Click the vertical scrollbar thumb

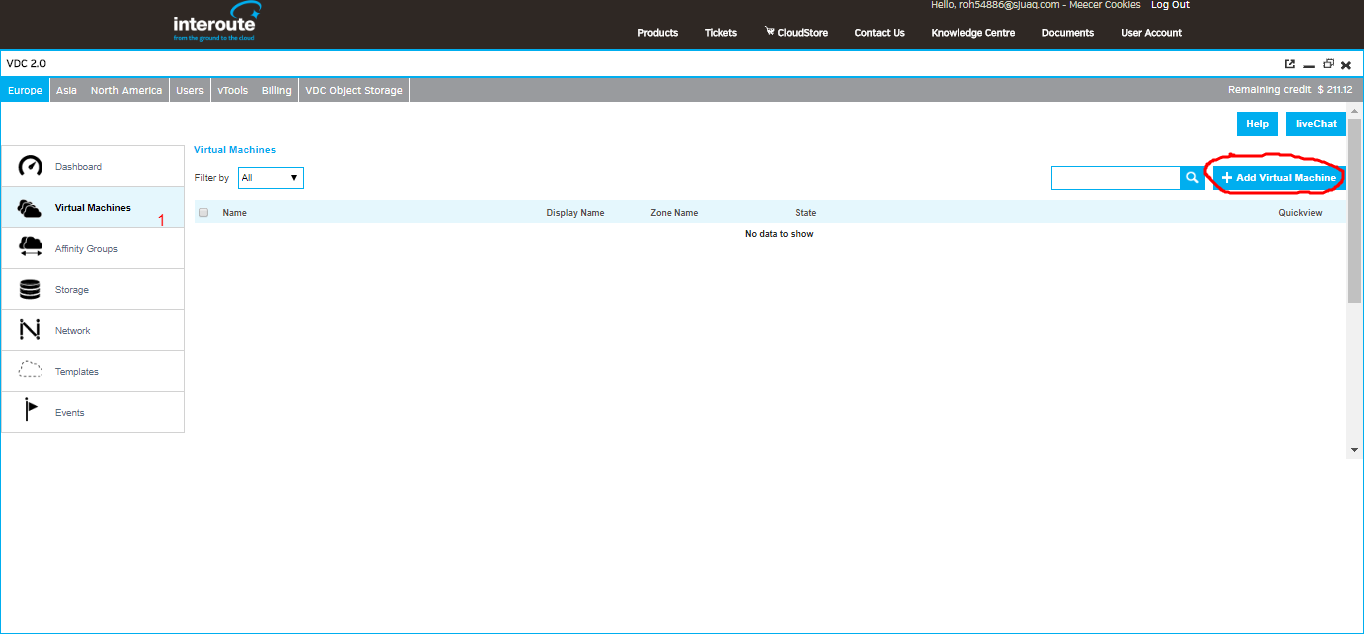(1355, 210)
